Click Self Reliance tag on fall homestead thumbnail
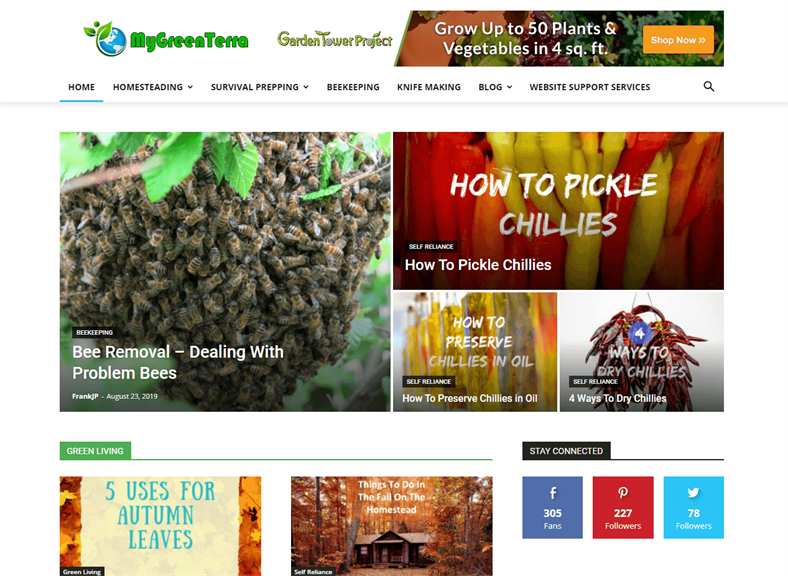This screenshot has height=576, width=788. [x=313, y=571]
